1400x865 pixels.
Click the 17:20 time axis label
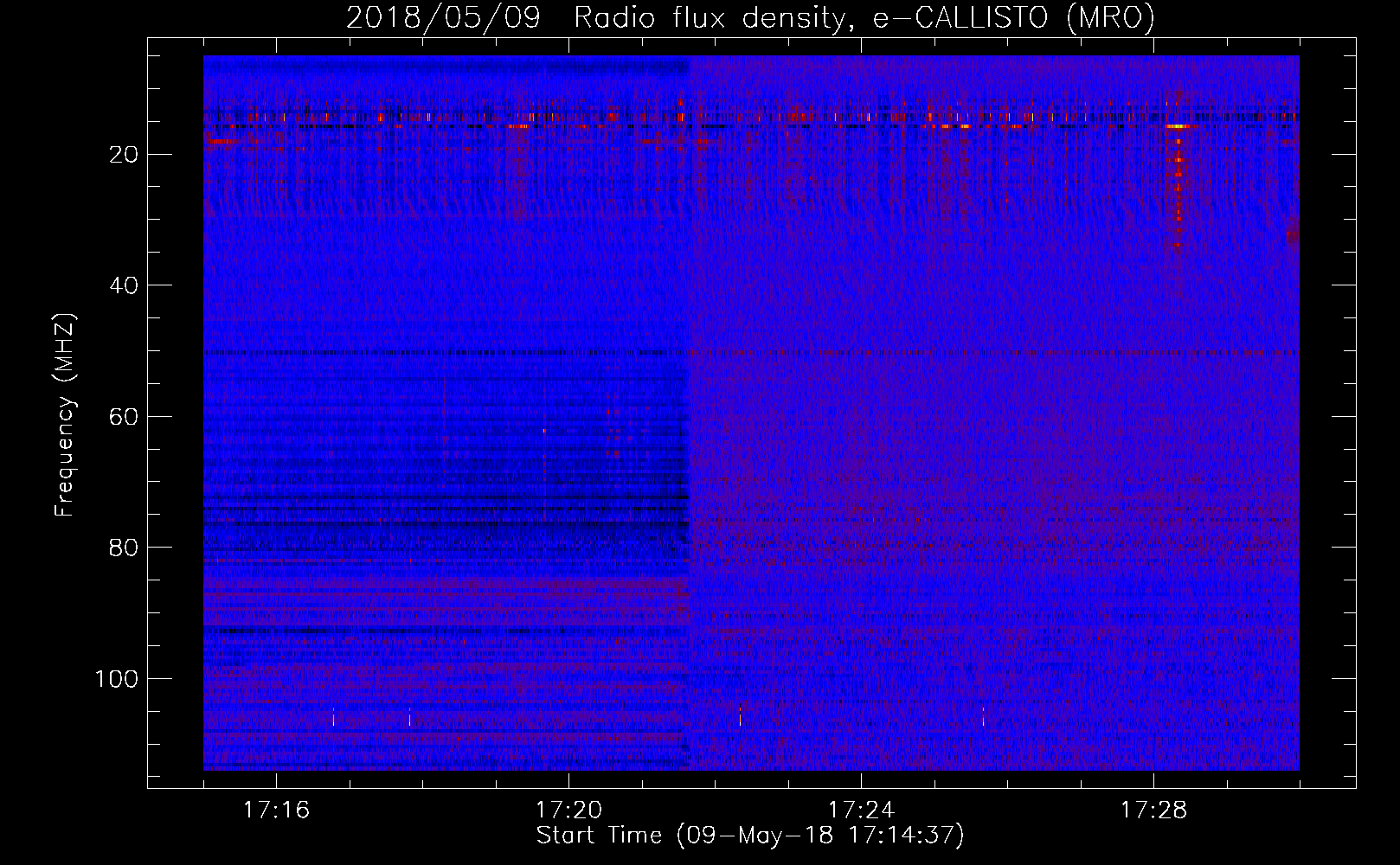pyautogui.click(x=568, y=811)
